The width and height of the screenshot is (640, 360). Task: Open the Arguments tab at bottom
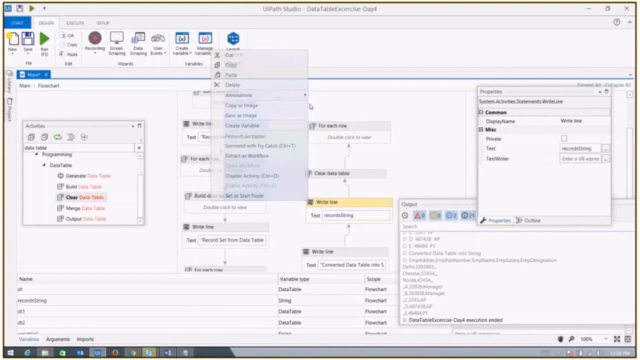[58, 339]
